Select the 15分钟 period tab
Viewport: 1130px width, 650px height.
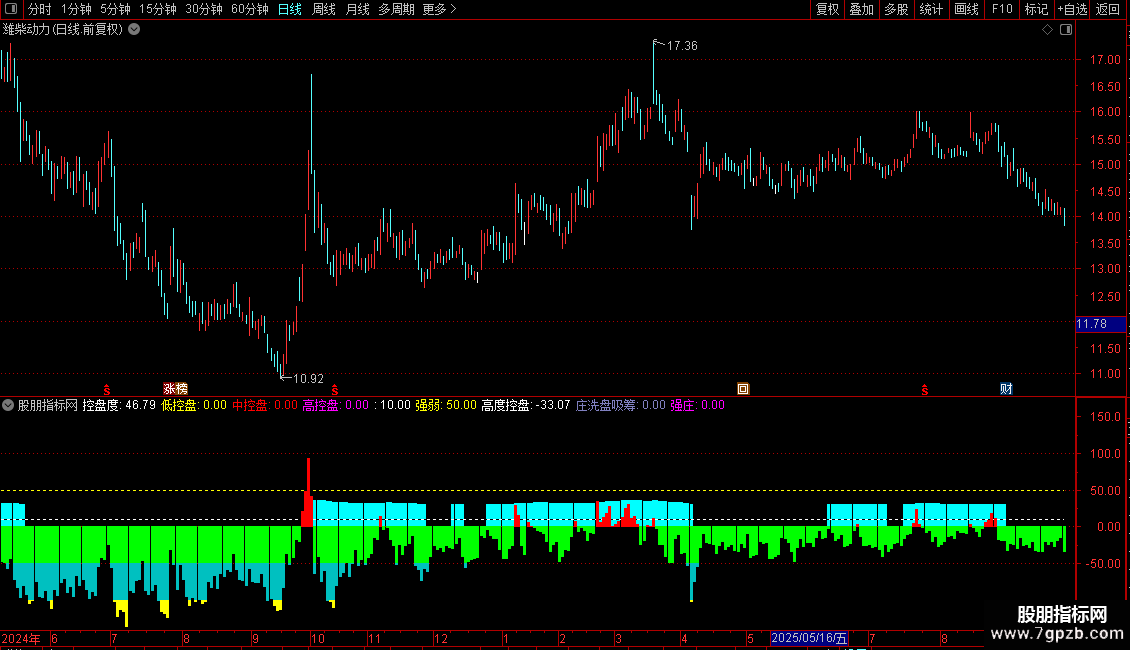click(158, 9)
